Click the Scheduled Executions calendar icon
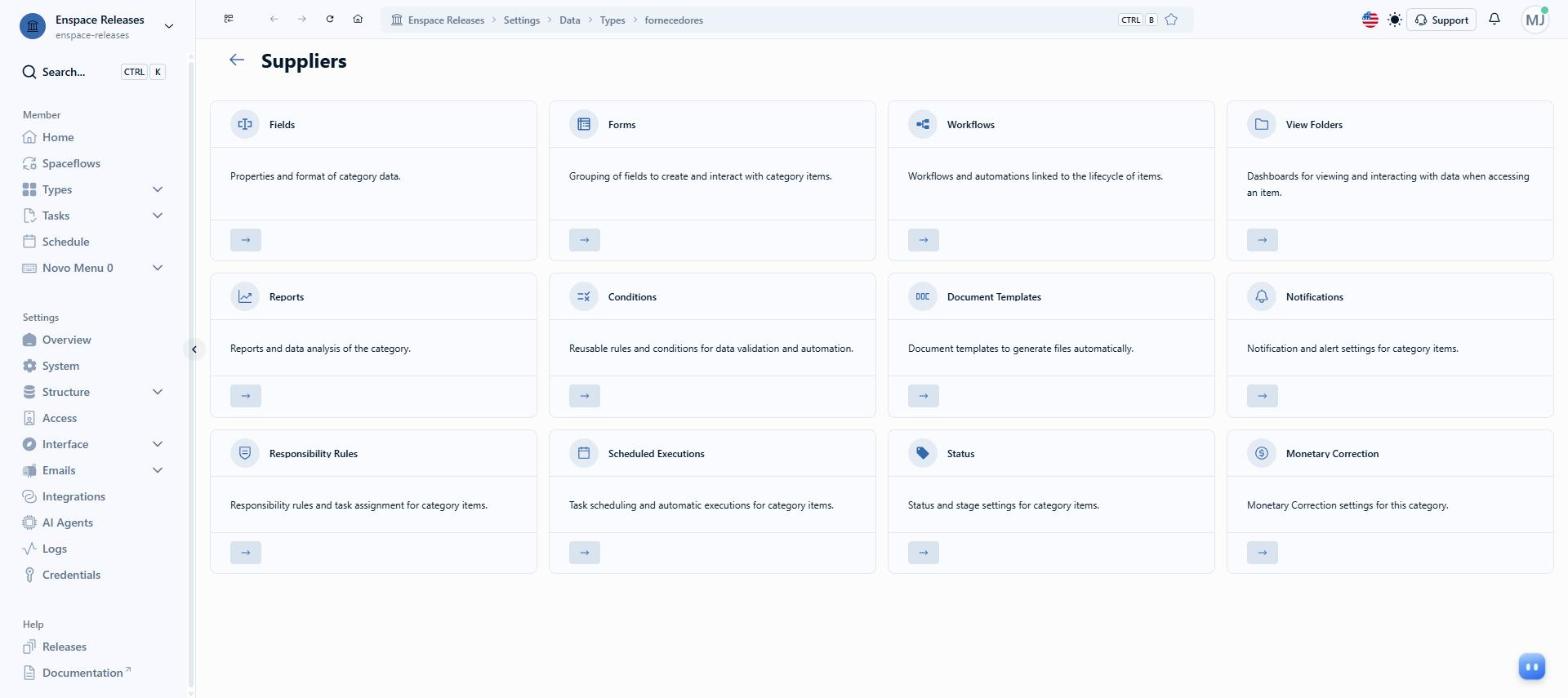This screenshot has height=698, width=1568. (x=584, y=453)
